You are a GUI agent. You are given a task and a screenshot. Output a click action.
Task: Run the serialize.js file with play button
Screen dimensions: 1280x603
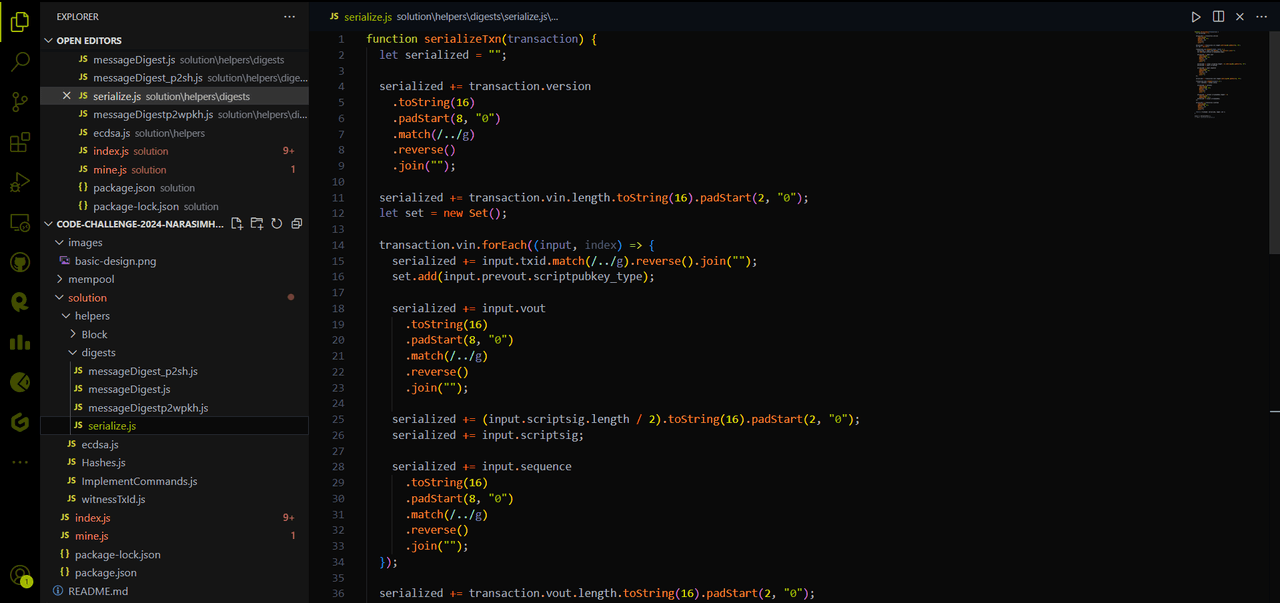(1196, 17)
